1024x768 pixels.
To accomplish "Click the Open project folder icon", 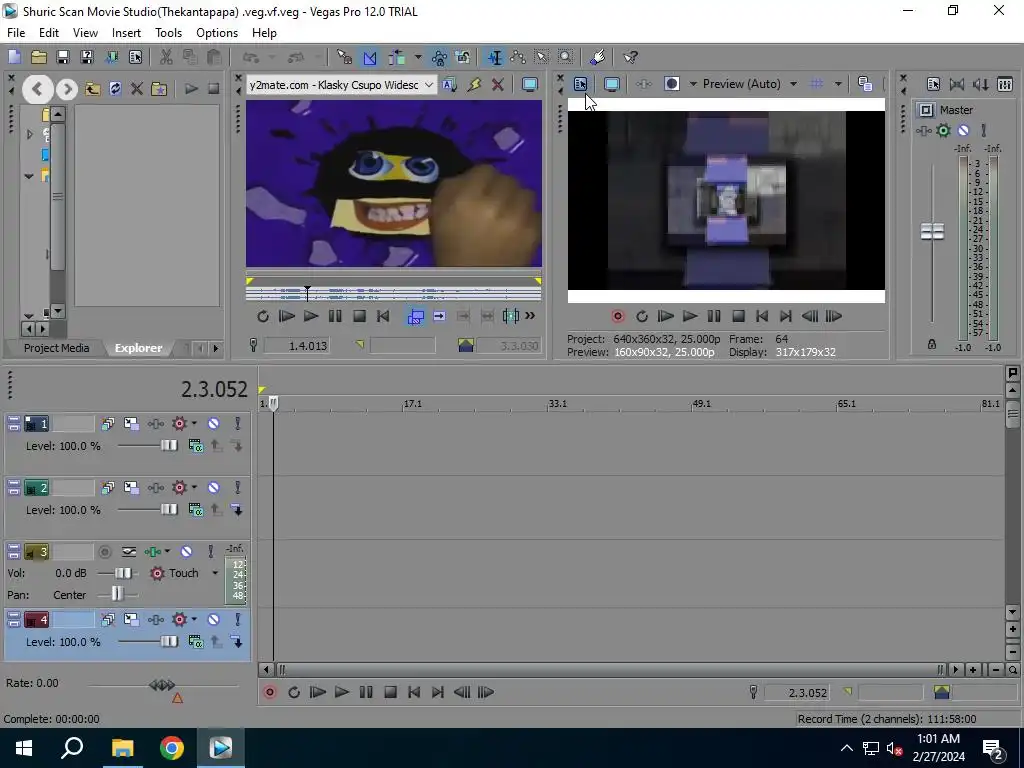I will tap(39, 57).
